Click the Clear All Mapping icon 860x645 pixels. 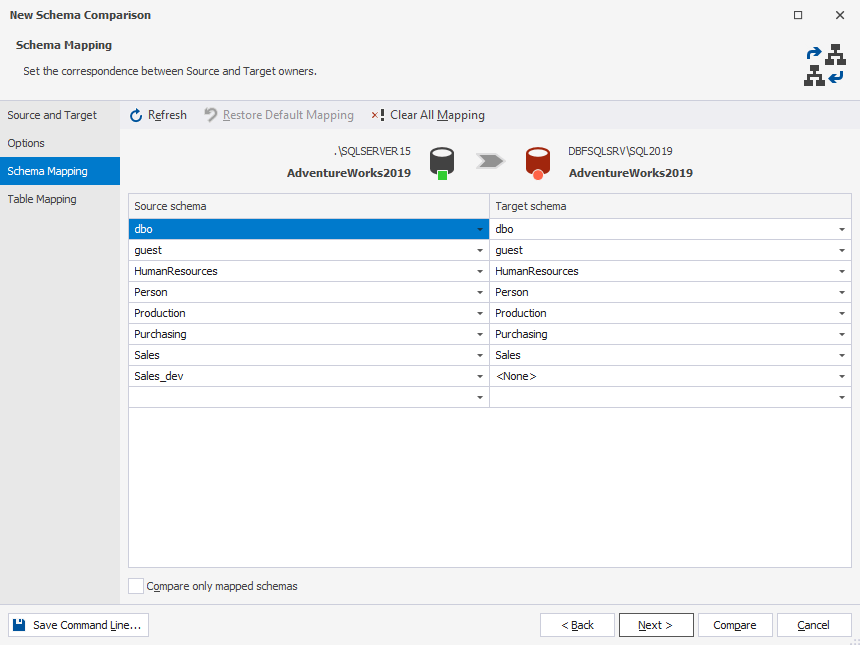376,115
